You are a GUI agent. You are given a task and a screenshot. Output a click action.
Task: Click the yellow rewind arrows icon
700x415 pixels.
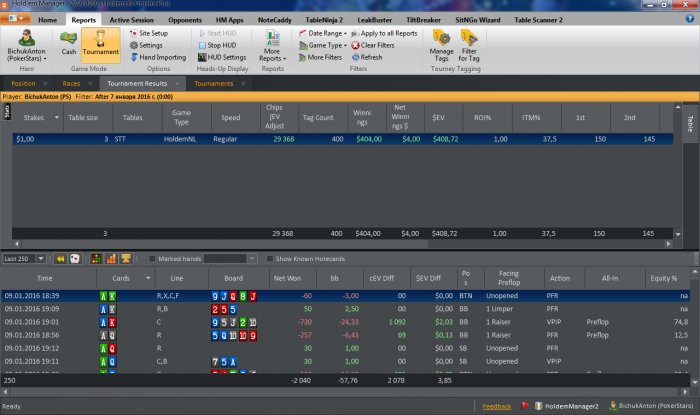pyautogui.click(x=60, y=259)
